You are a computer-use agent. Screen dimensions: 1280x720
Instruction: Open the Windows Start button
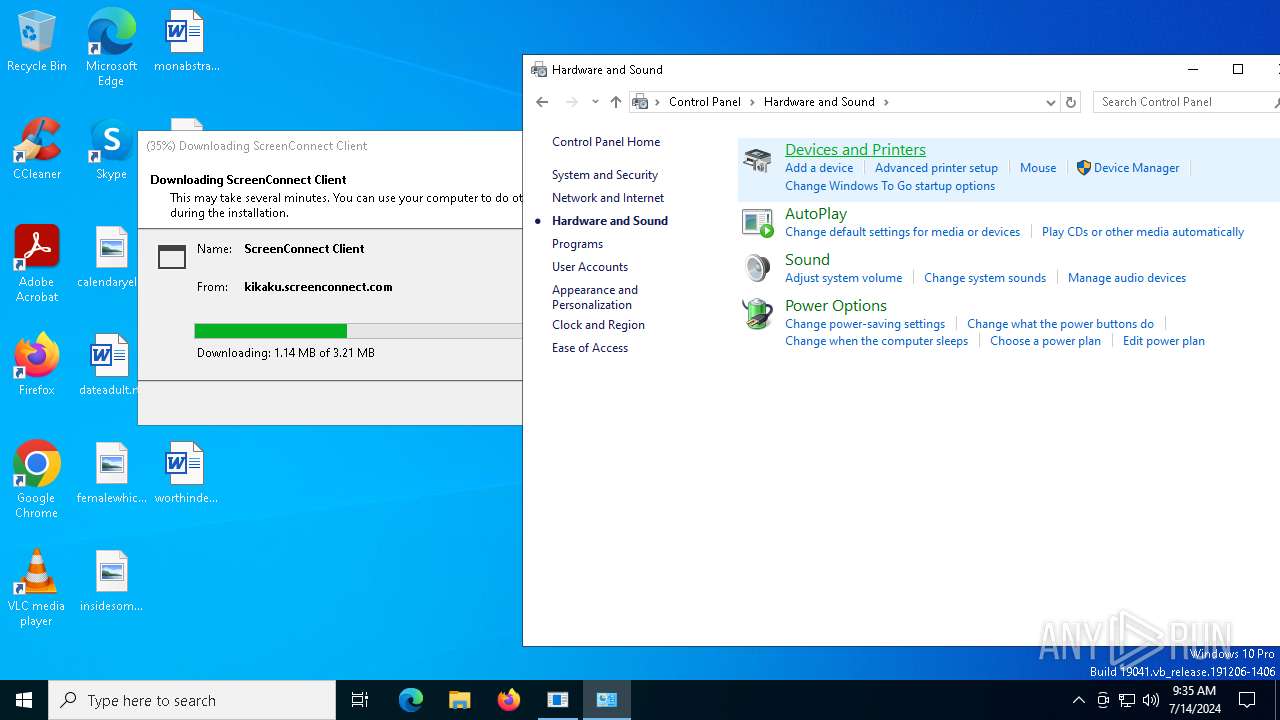click(x=24, y=700)
